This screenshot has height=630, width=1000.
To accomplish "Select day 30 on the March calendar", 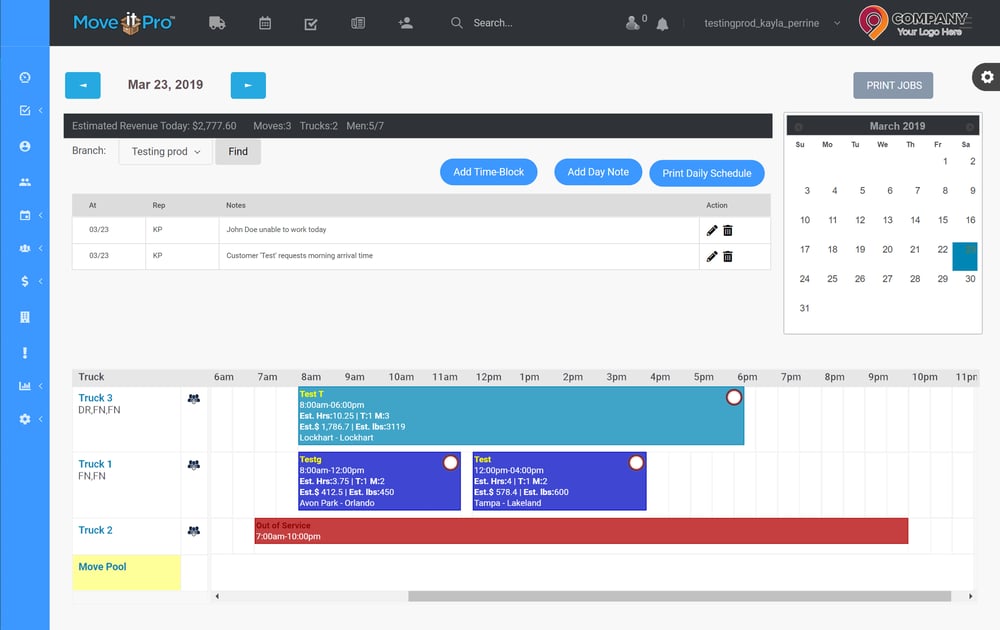I will click(968, 279).
